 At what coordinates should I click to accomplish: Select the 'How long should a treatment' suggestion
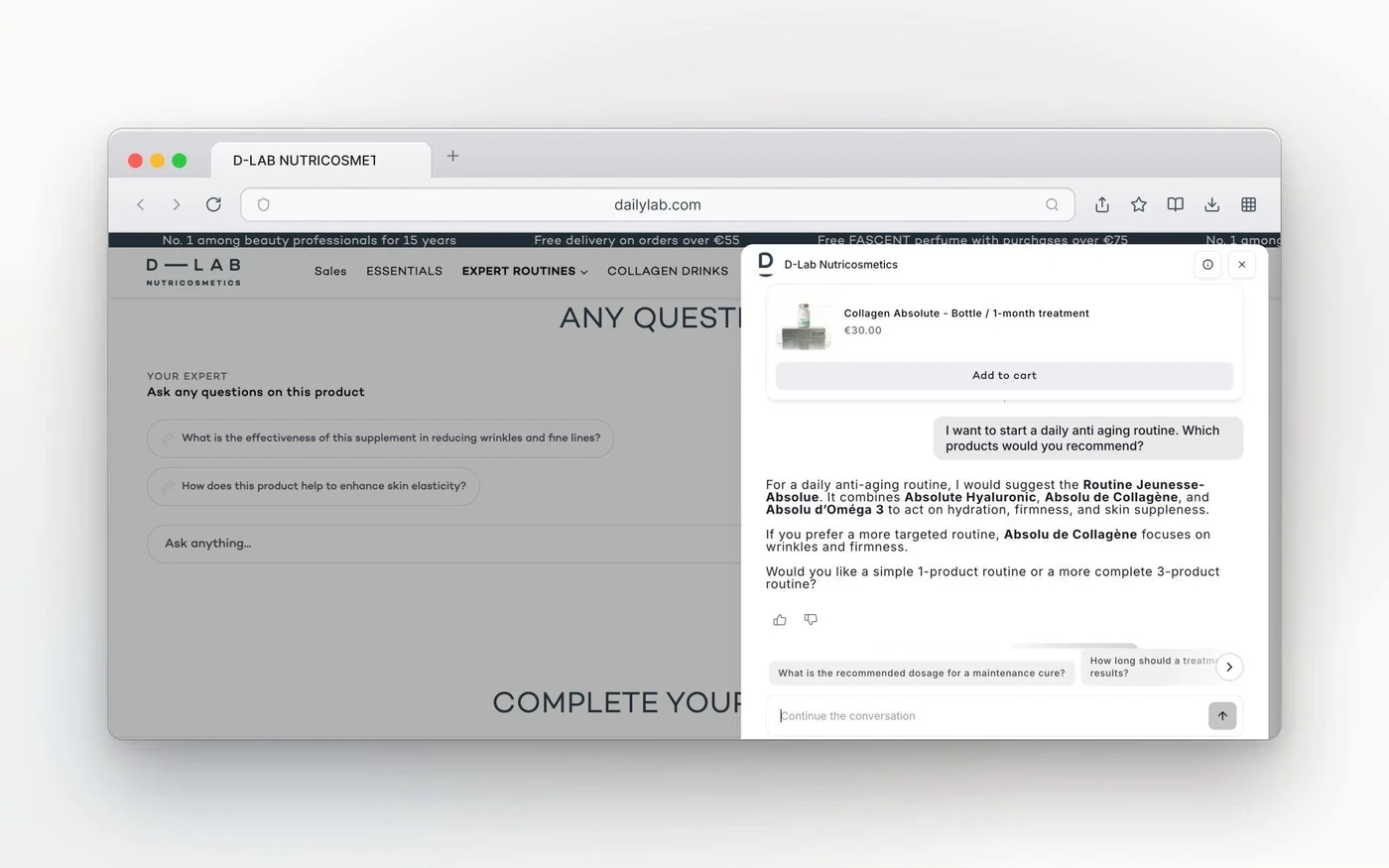[1149, 667]
